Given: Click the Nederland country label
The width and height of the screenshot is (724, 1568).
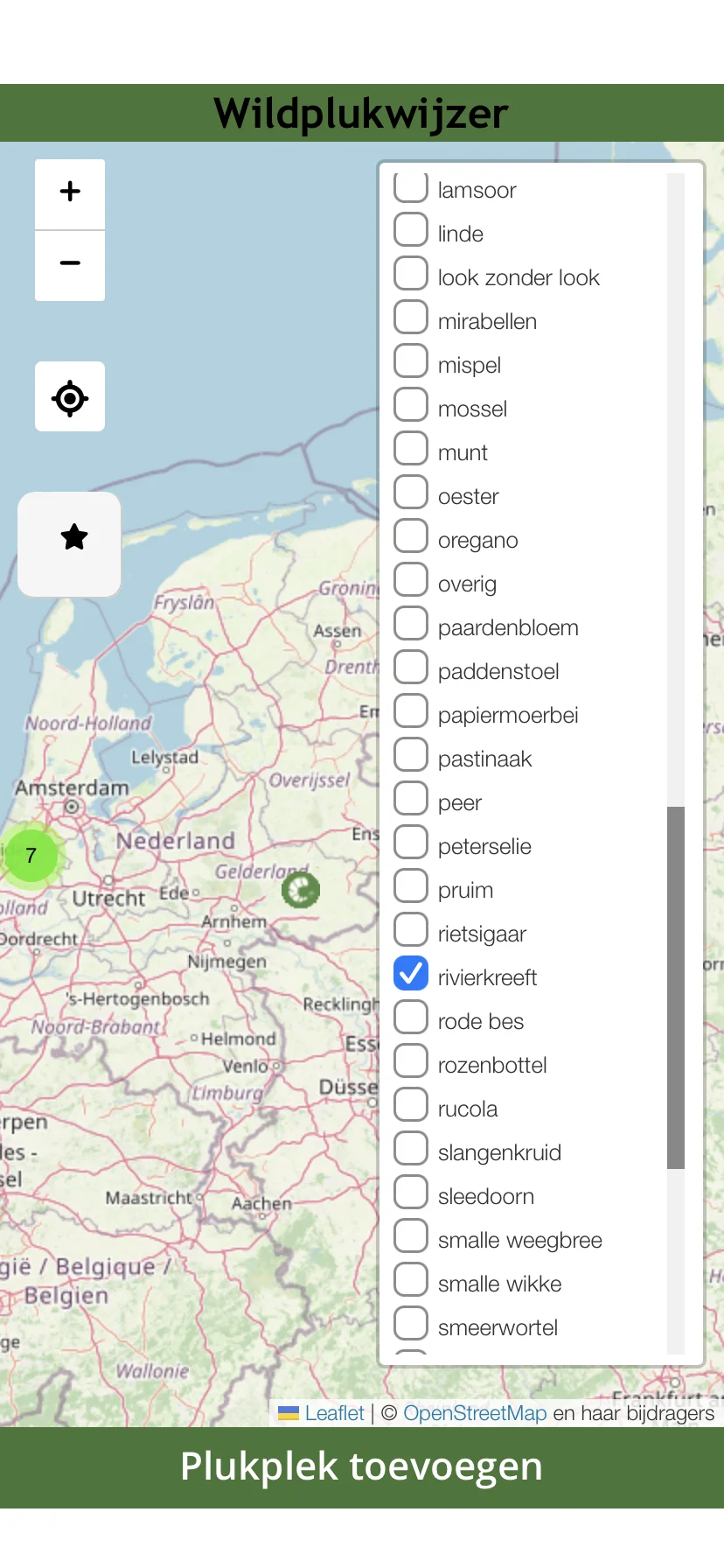Looking at the screenshot, I should 176,841.
